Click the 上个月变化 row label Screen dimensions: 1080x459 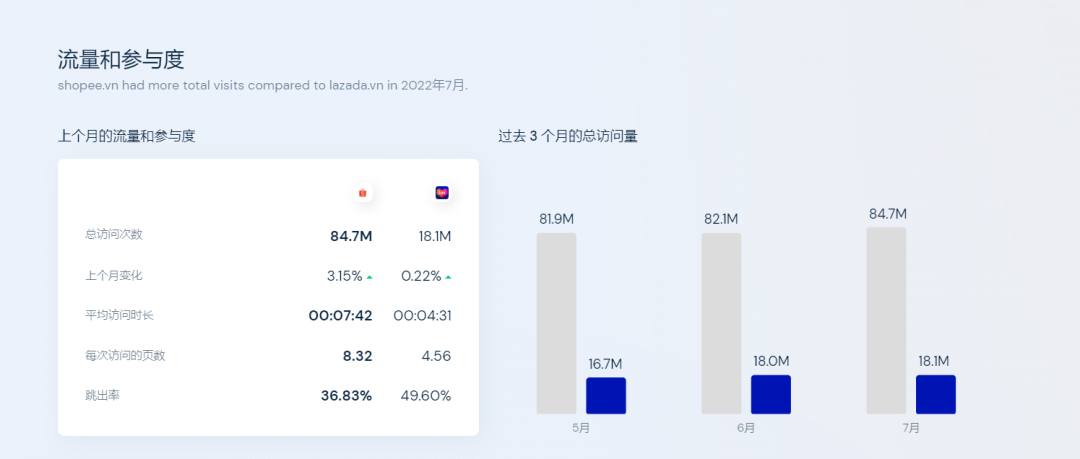114,275
